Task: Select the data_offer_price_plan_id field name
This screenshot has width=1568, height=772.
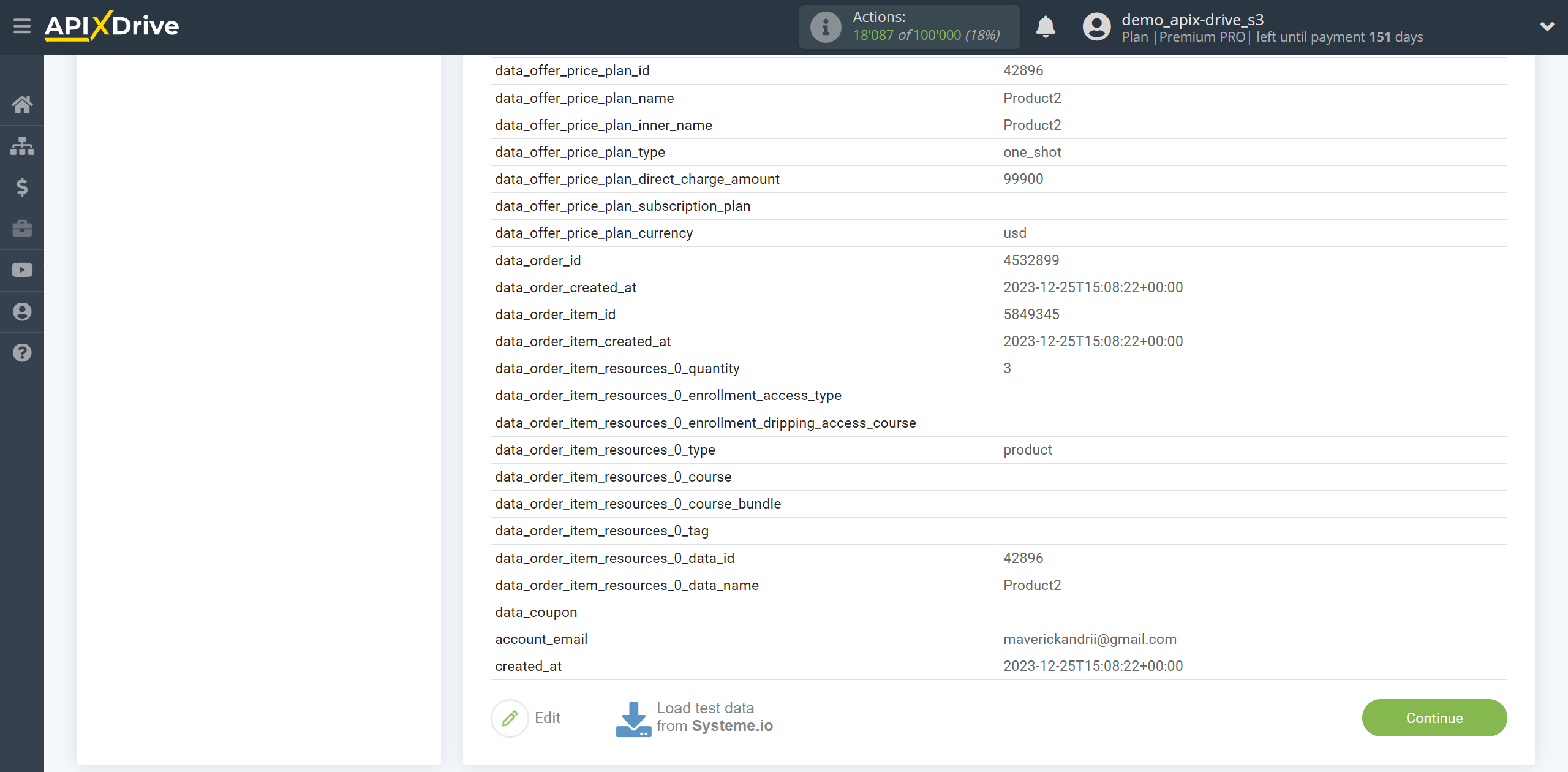Action: tap(572, 70)
